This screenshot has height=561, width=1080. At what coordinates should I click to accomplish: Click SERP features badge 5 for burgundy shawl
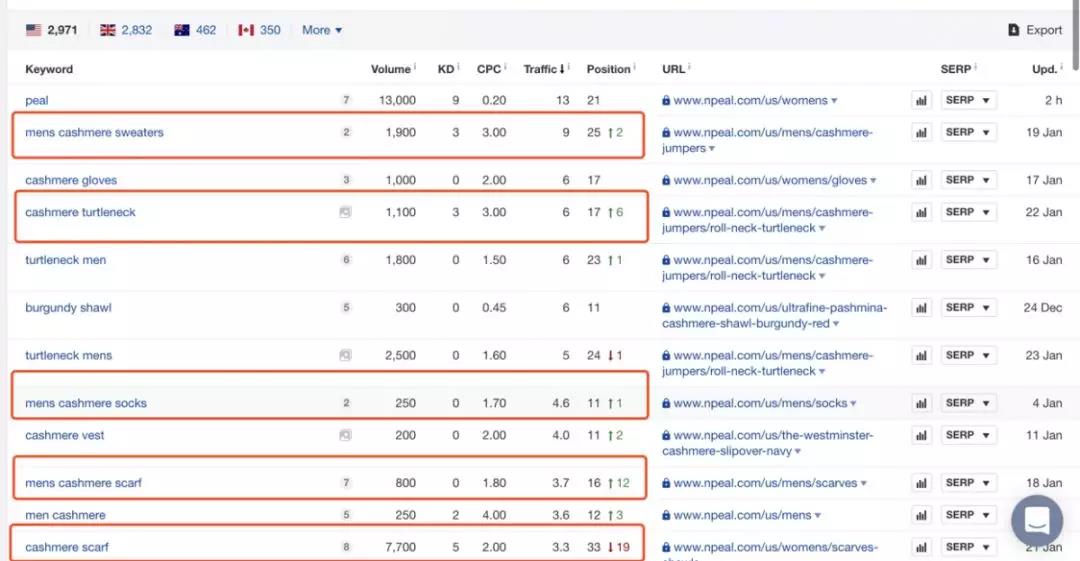click(x=346, y=307)
